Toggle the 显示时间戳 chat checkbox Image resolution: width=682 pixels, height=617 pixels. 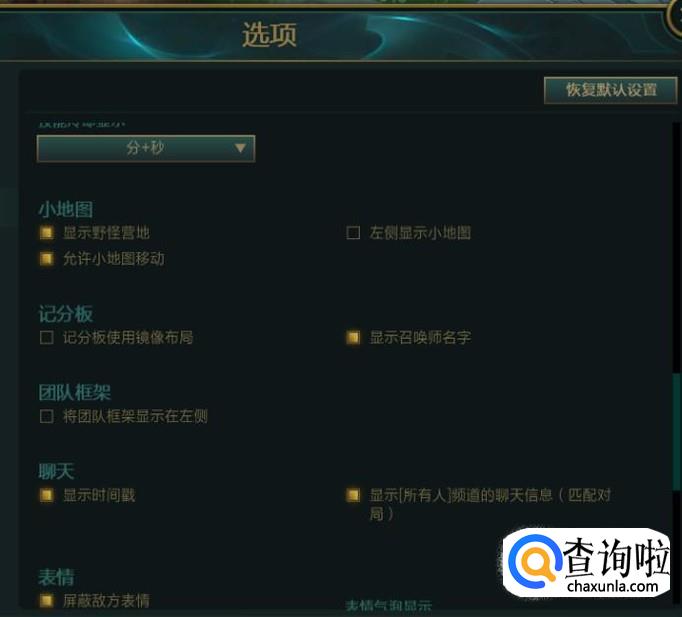47,495
